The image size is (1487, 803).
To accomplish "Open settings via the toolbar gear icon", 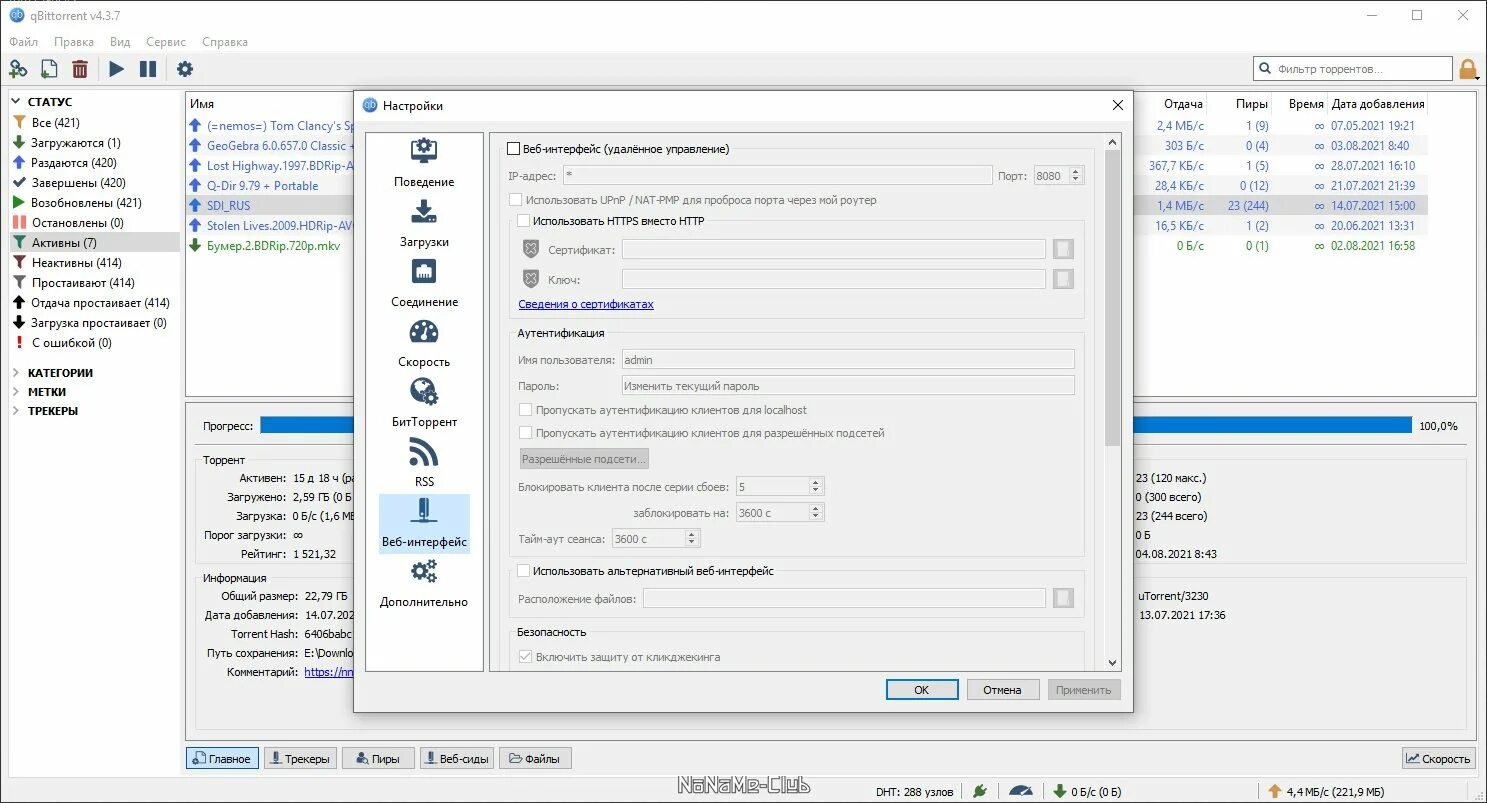I will 185,69.
